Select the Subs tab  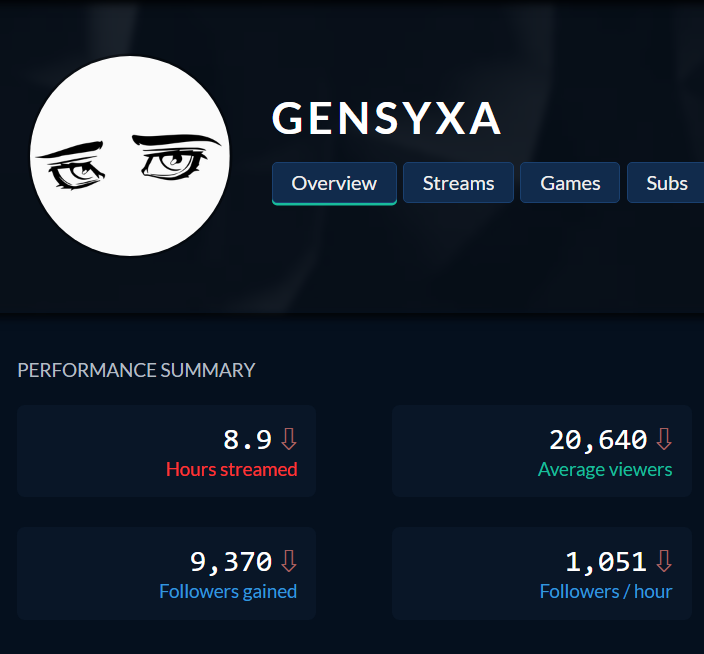tap(666, 183)
